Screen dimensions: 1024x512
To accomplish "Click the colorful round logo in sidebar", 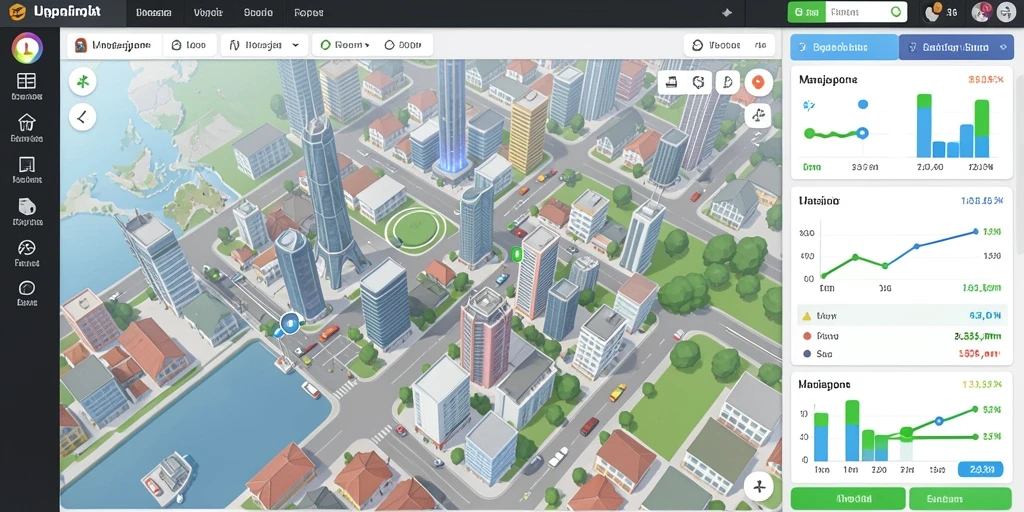I will [27, 48].
